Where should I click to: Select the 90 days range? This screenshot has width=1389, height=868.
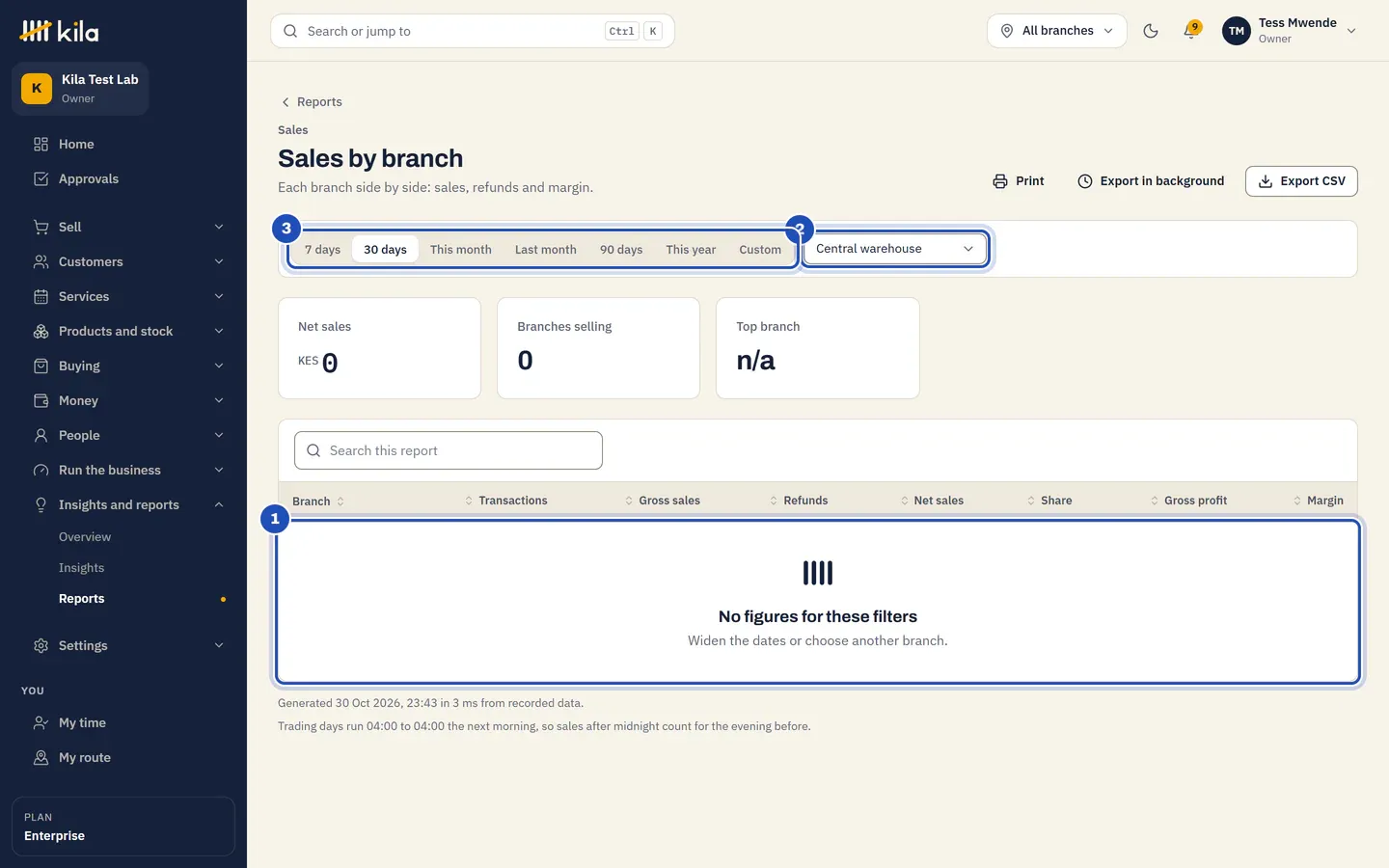point(621,250)
